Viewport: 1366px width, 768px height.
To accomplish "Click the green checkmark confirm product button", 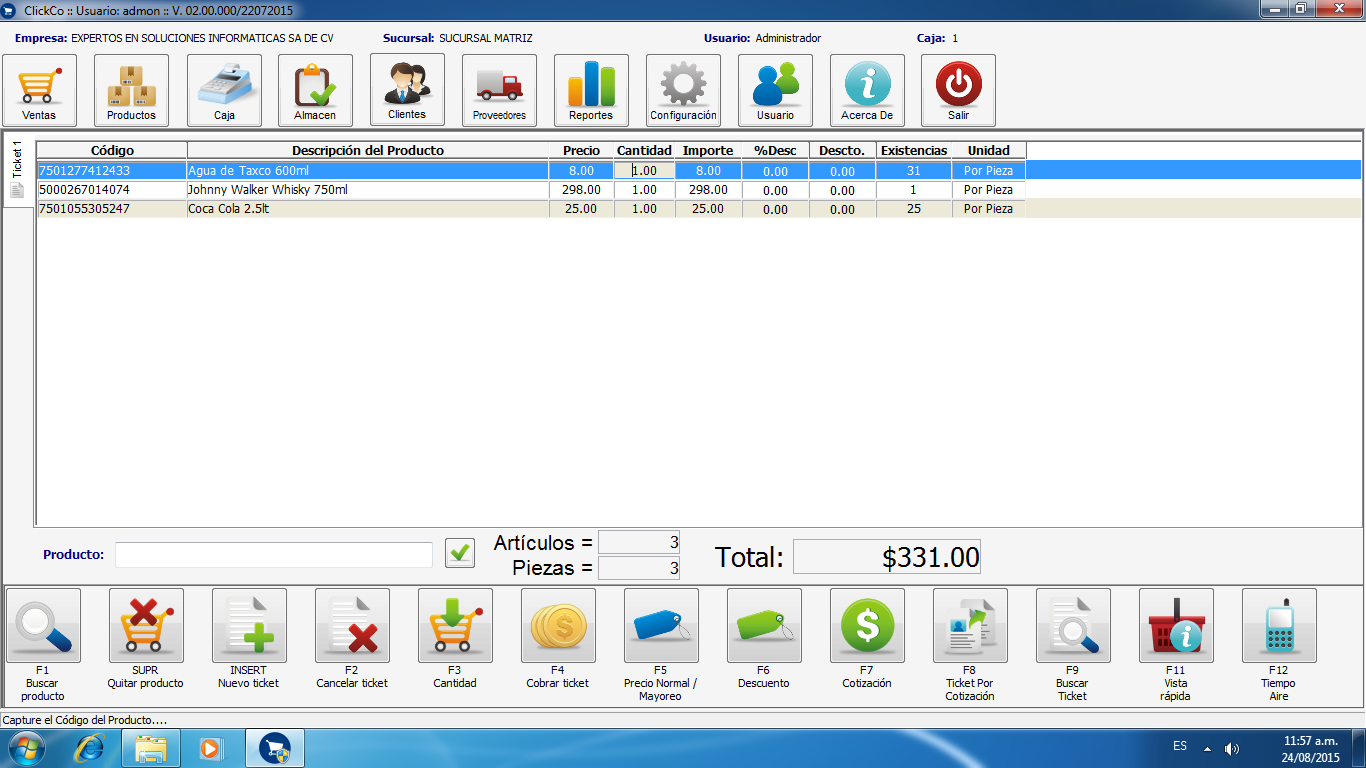I will [x=460, y=553].
